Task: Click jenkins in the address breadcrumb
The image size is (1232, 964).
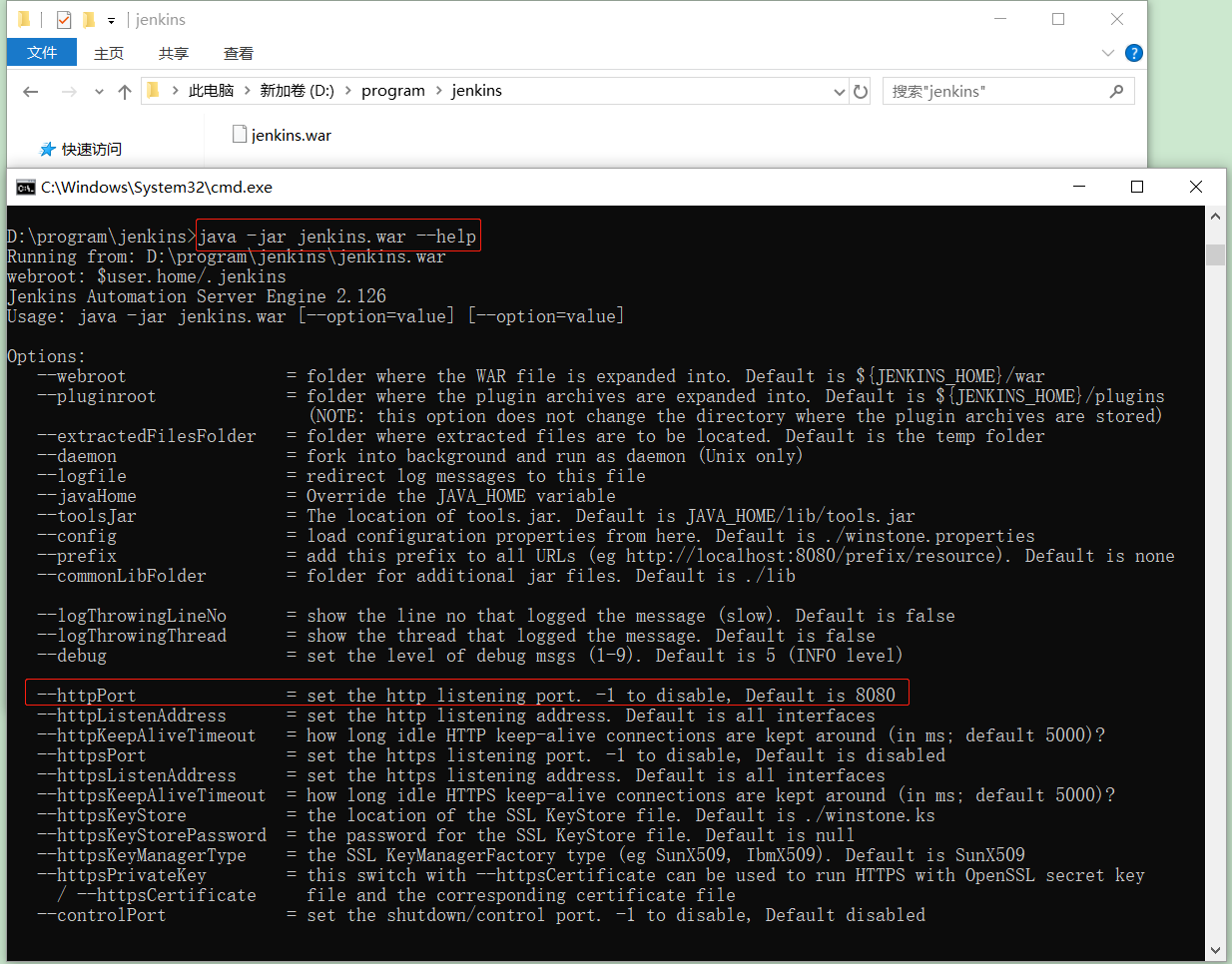Action: pos(476,91)
